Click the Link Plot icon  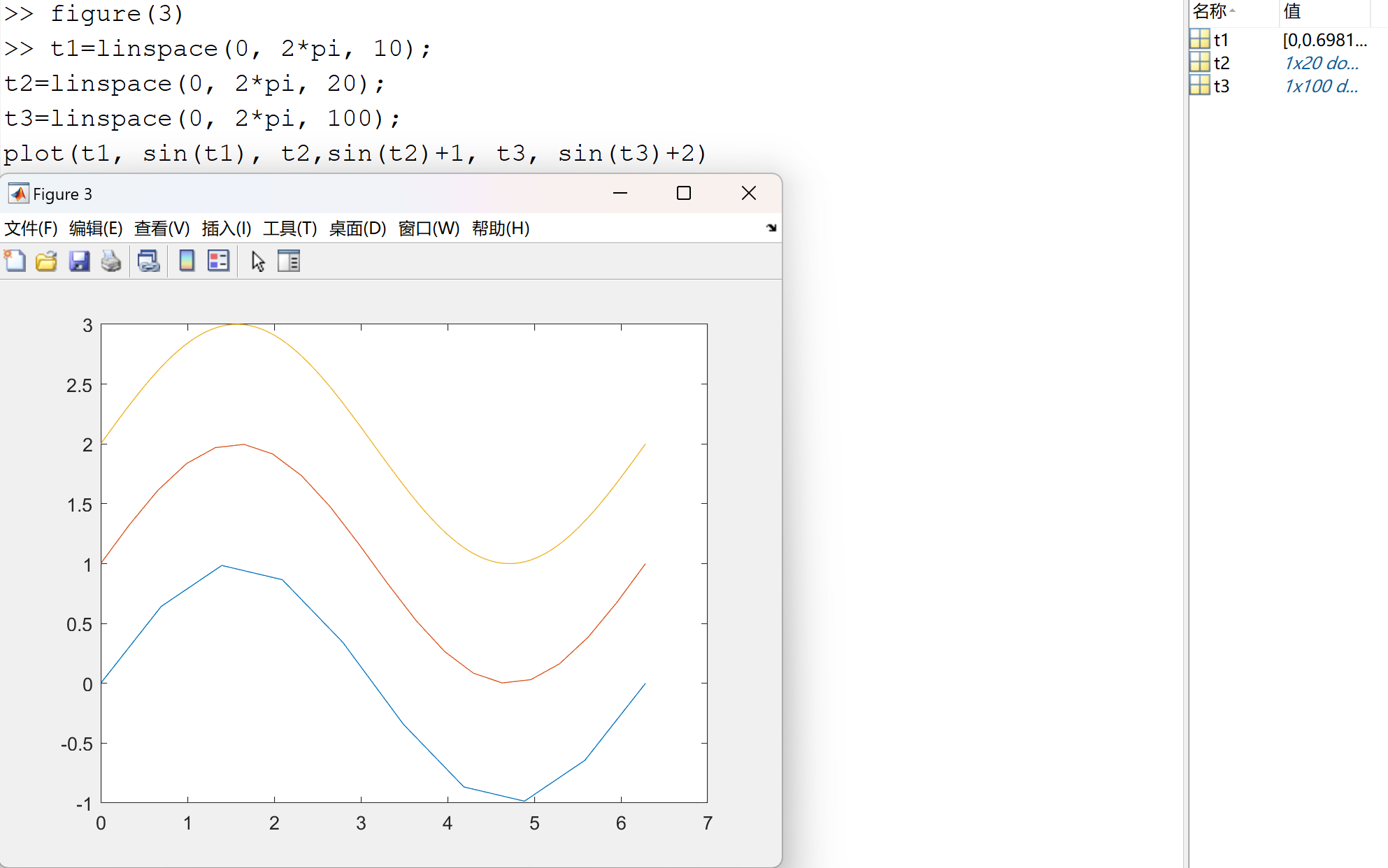coord(148,261)
